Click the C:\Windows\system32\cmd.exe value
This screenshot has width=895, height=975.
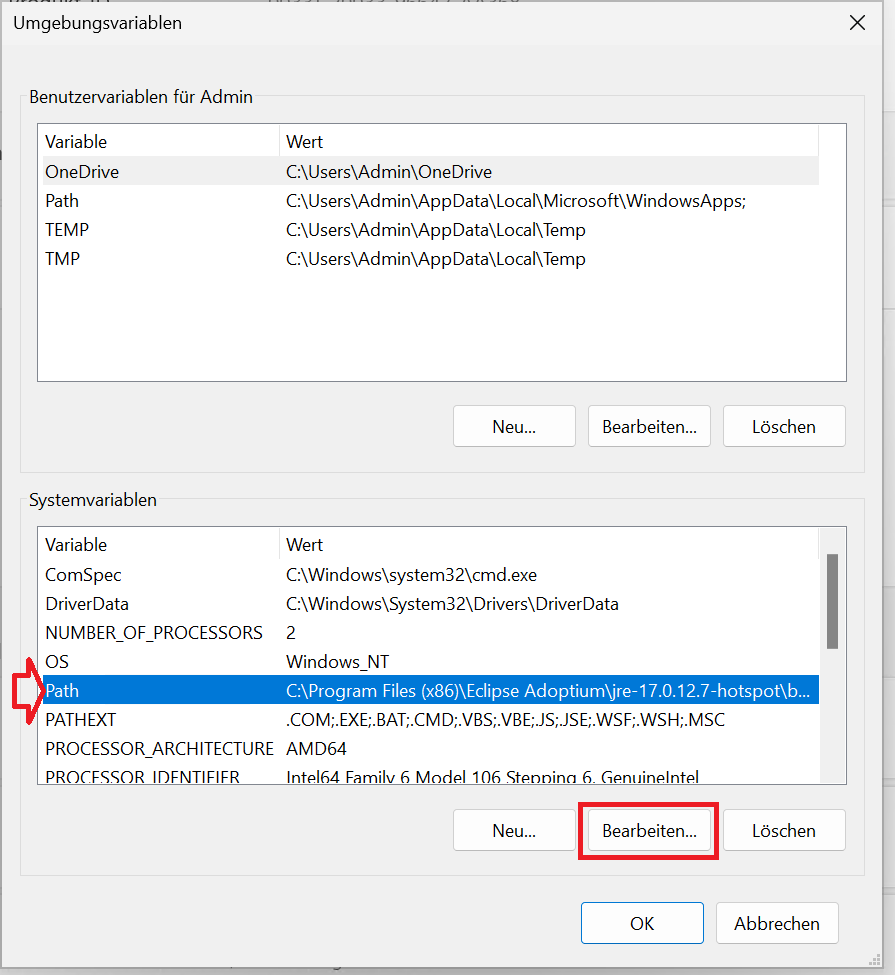coord(411,575)
